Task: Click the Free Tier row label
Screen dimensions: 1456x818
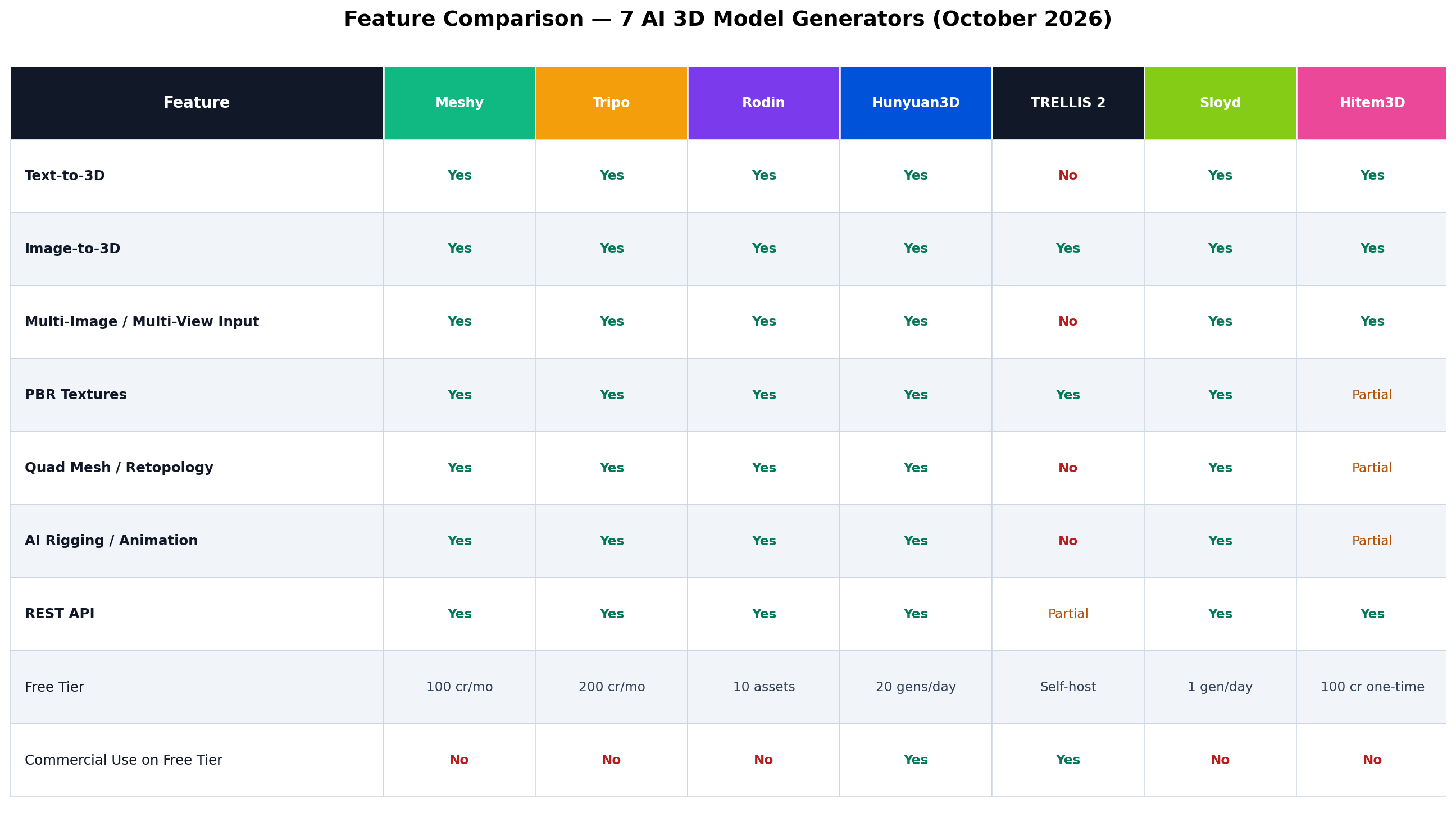Action: point(54,687)
